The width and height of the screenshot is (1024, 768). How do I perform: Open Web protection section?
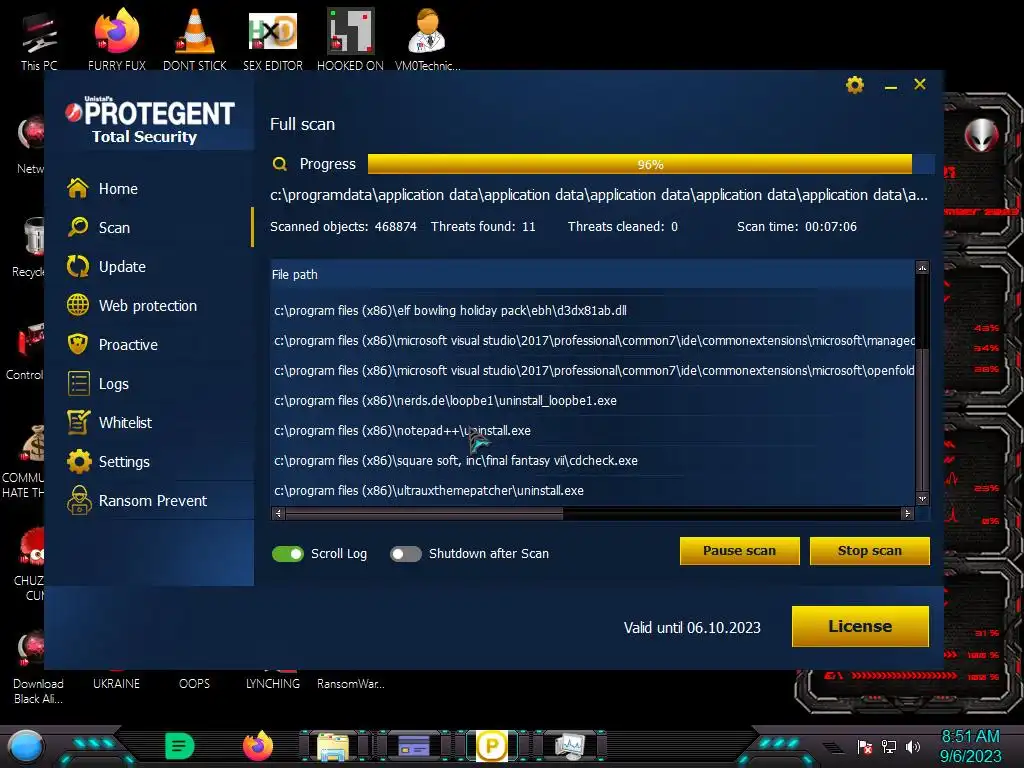click(148, 306)
